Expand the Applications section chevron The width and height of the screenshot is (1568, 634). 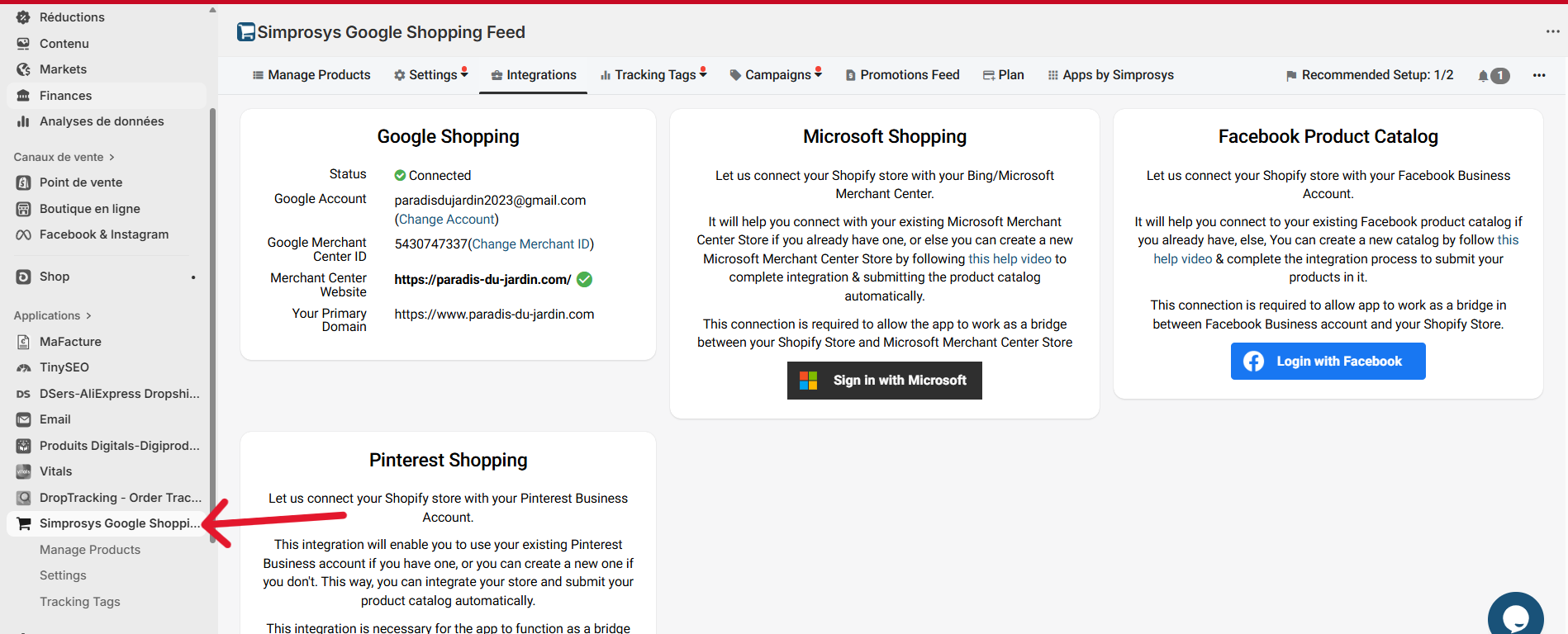coord(88,315)
